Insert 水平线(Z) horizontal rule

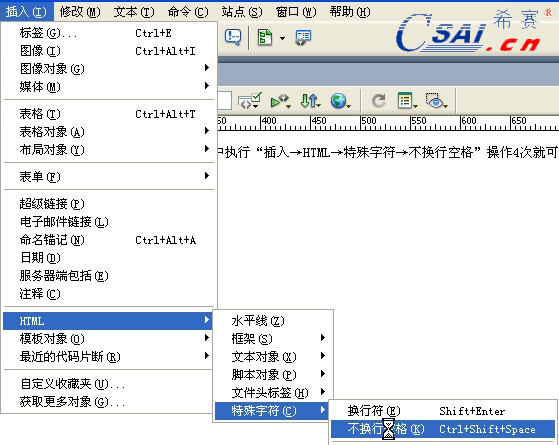(273, 321)
